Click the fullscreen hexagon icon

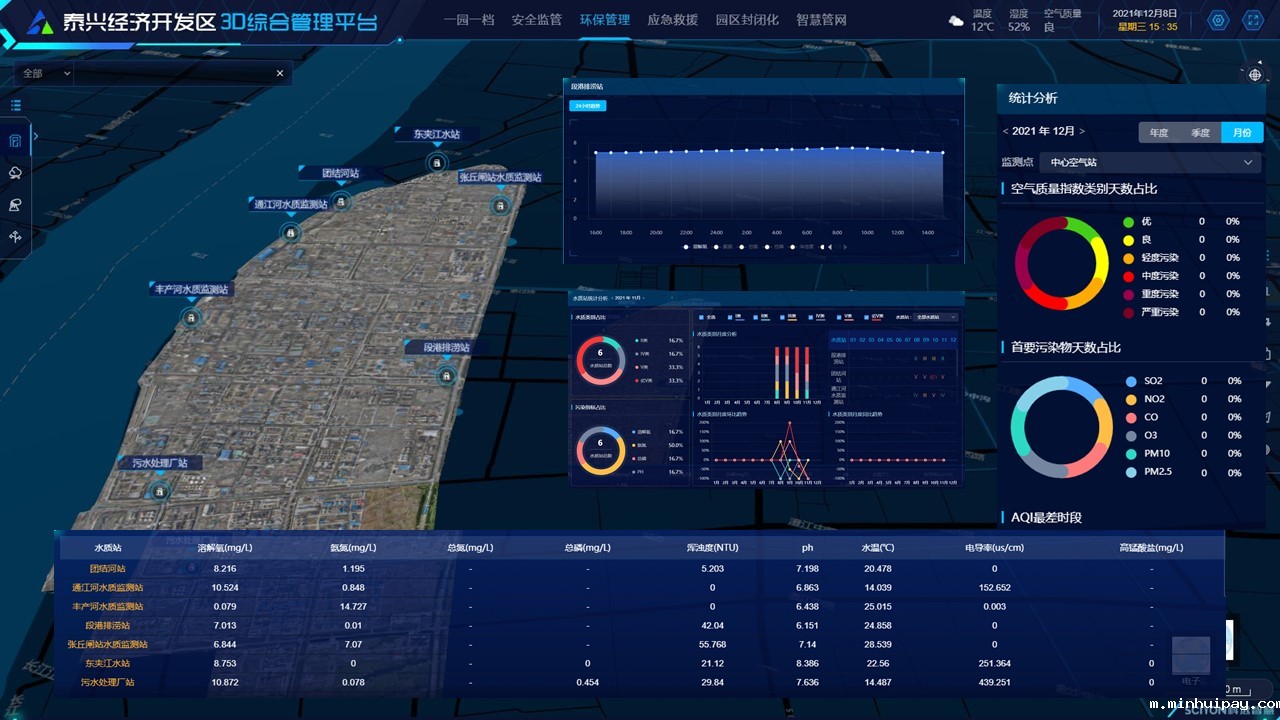[x=1252, y=20]
